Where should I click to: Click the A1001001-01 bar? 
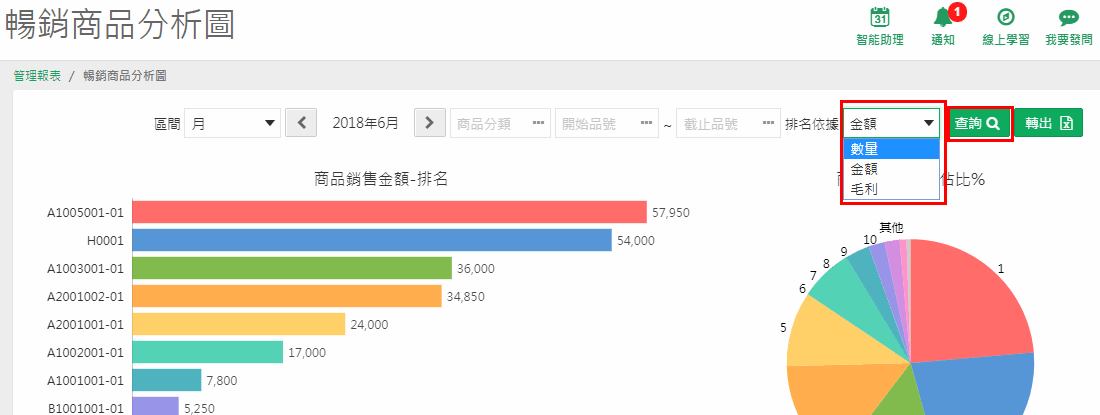coord(167,380)
